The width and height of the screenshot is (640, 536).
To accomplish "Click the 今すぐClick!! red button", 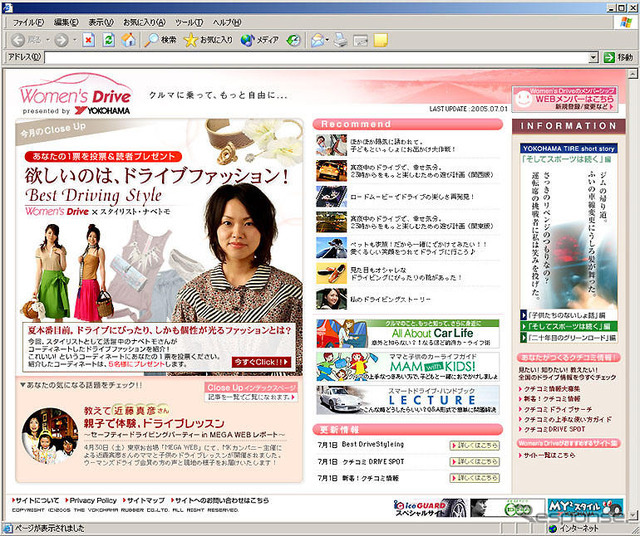I will (261, 362).
